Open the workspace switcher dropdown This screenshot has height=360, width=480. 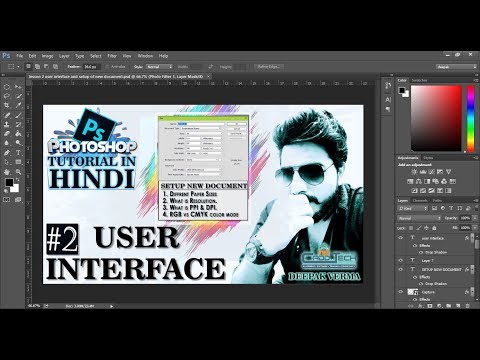coord(456,67)
